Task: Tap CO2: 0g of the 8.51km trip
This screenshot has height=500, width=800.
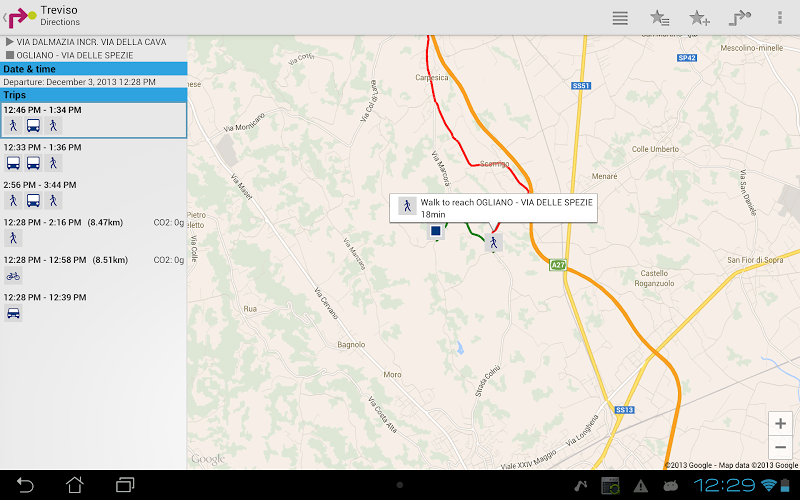Action: 168,260
